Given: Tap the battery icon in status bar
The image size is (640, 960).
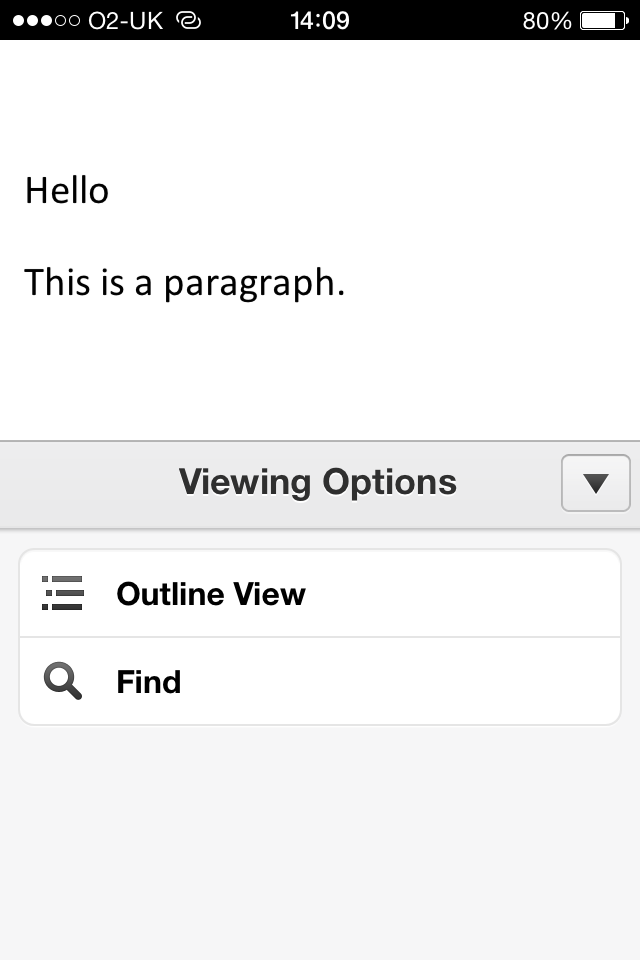Looking at the screenshot, I should click(x=604, y=21).
